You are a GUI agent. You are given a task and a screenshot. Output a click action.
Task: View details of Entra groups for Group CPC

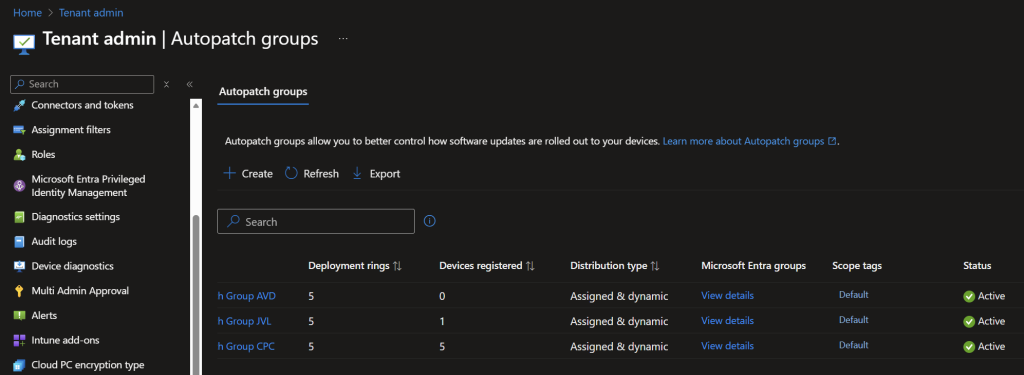point(728,346)
